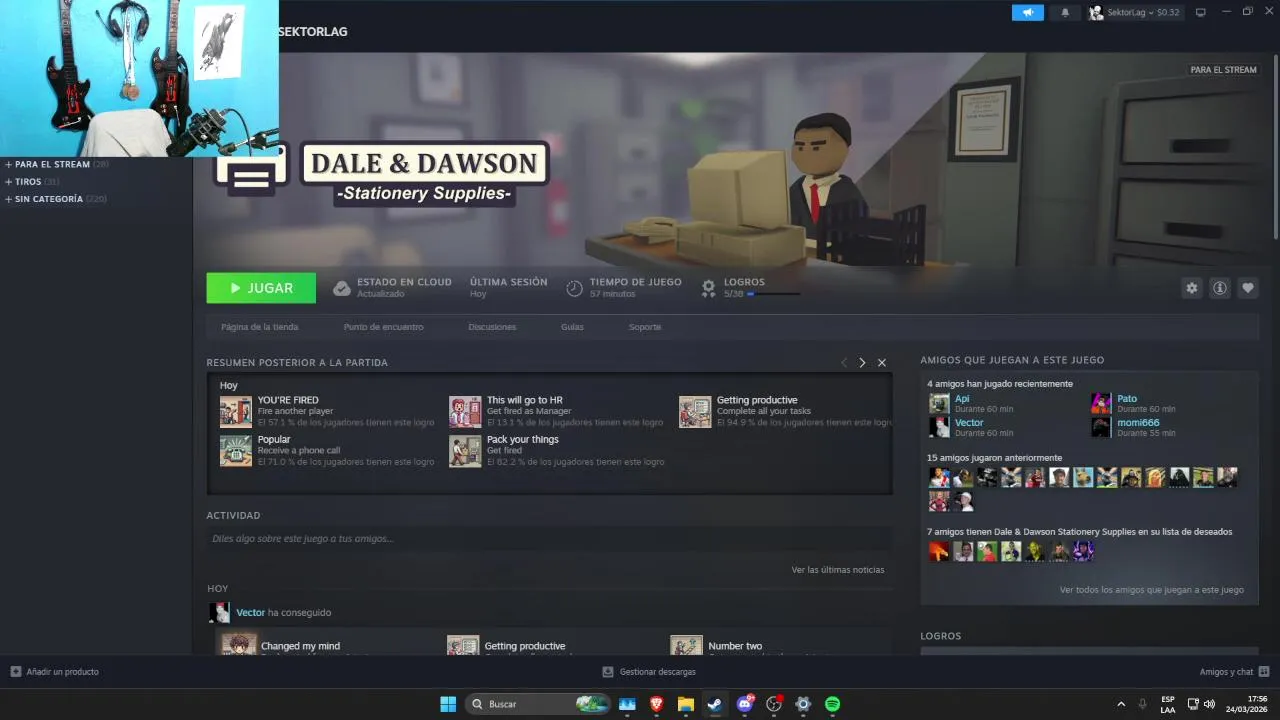The image size is (1280, 720).
Task: Show hidden system tray icons
Action: [x=1120, y=704]
